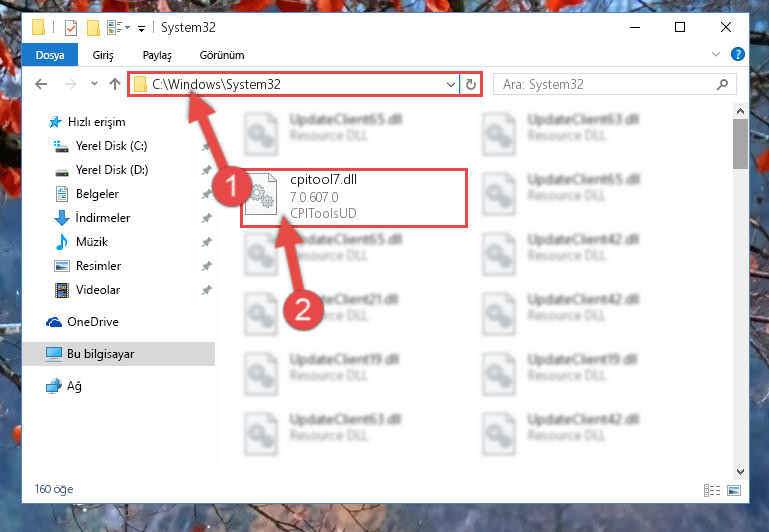Open recent locations dropdown arrow

pyautogui.click(x=94, y=84)
